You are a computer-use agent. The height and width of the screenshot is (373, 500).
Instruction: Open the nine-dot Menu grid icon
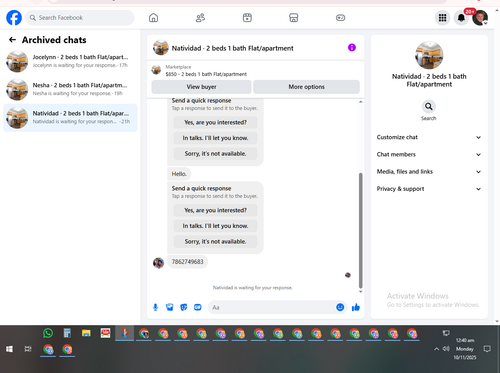(442, 18)
